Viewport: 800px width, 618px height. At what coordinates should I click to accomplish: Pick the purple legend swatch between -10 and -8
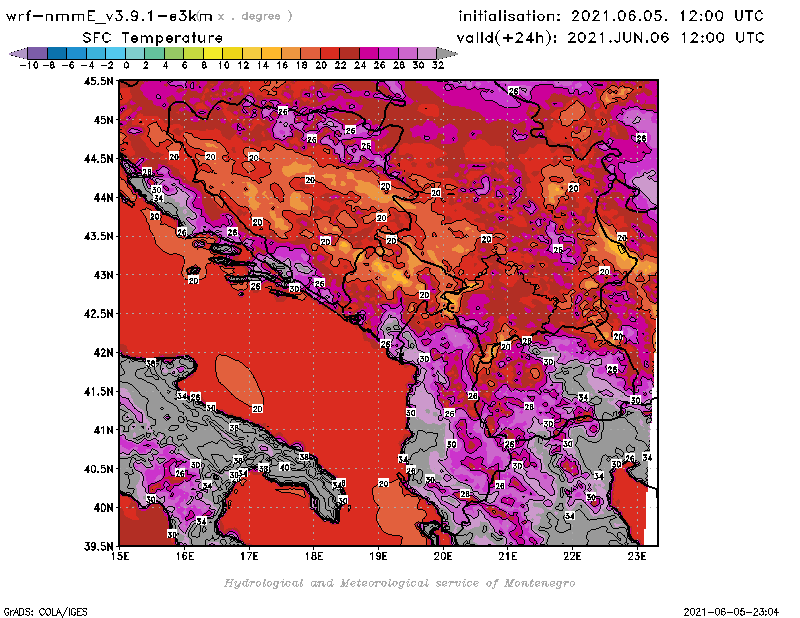tap(38, 54)
